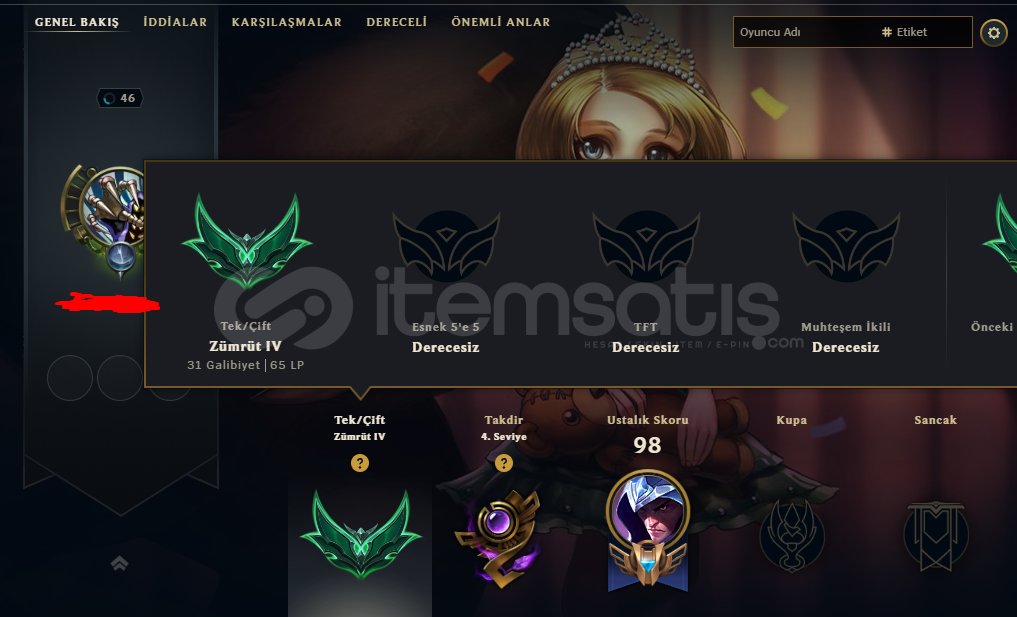Open the Karşılaşmalar tab
The image size is (1017, 617).
pyautogui.click(x=287, y=22)
